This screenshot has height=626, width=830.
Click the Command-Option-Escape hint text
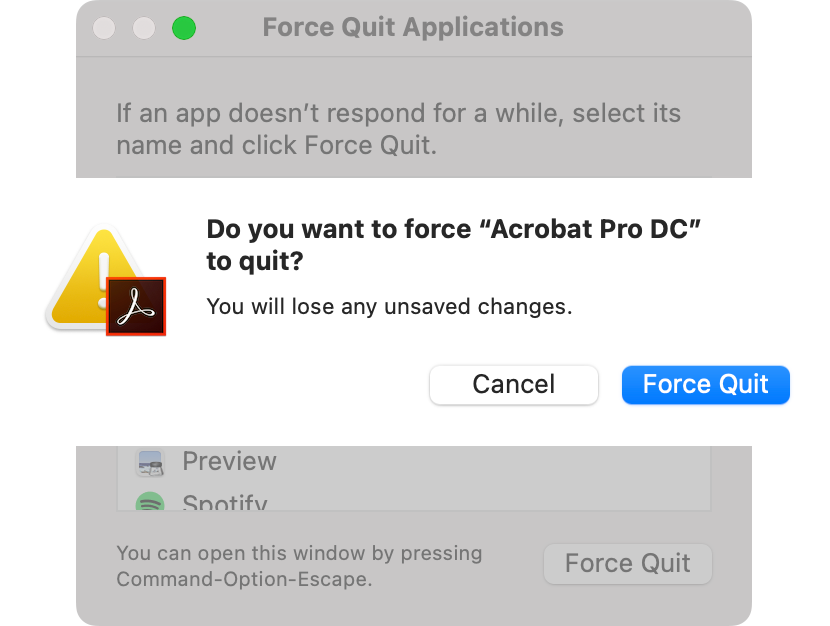click(299, 565)
